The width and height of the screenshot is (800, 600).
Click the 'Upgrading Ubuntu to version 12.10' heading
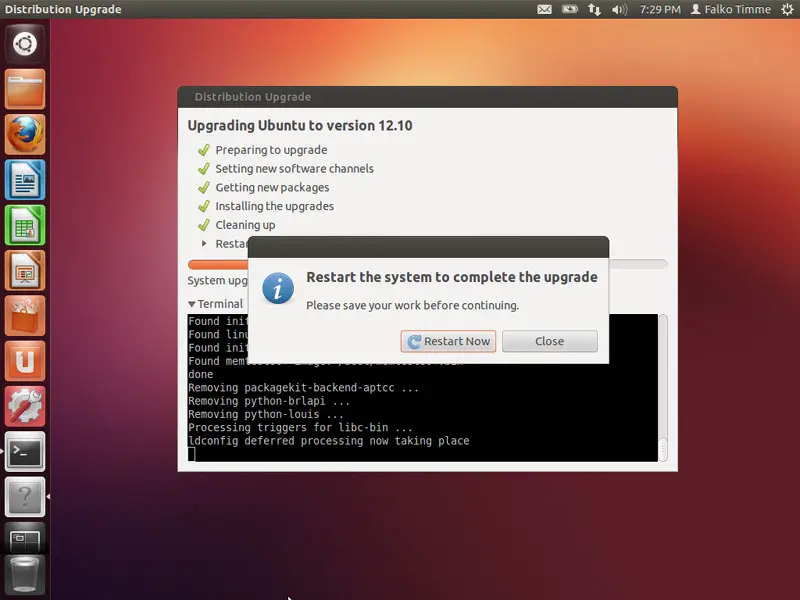[x=300, y=126]
